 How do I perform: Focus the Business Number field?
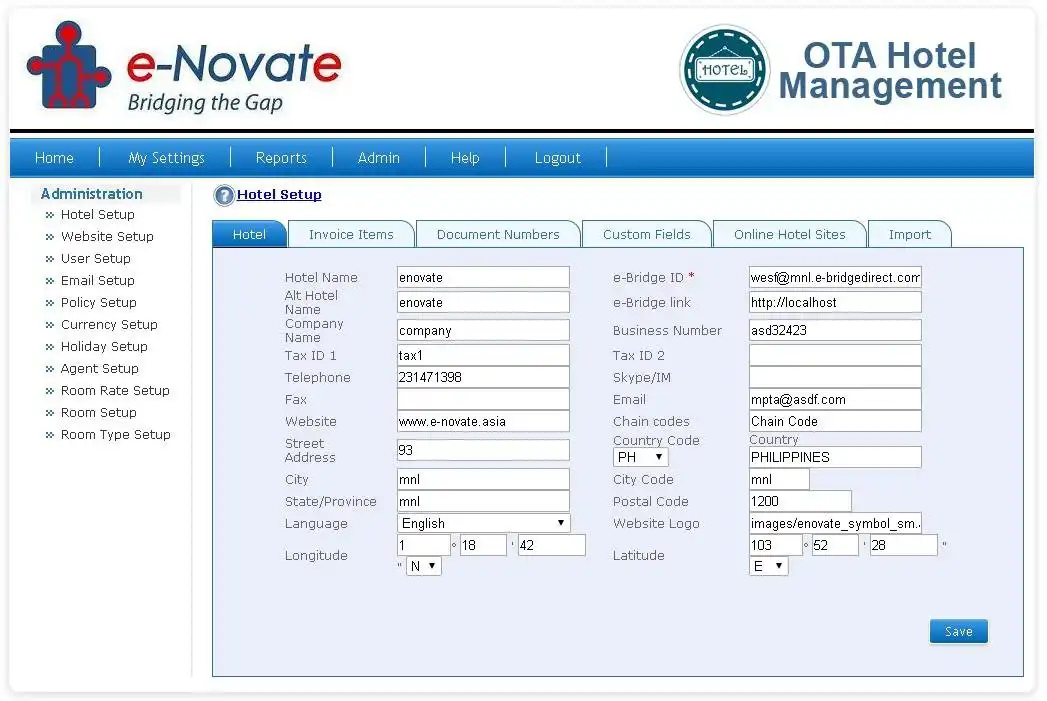click(835, 330)
